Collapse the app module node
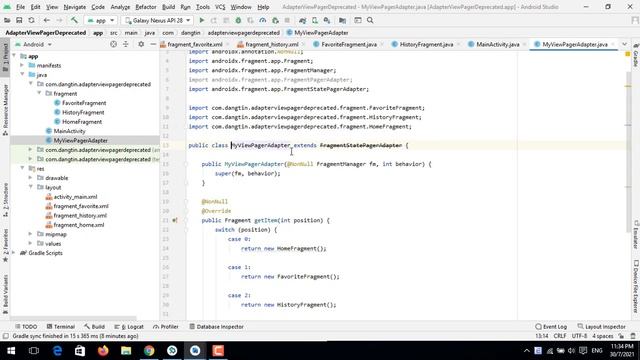This screenshot has height=360, width=640. pos(14,56)
